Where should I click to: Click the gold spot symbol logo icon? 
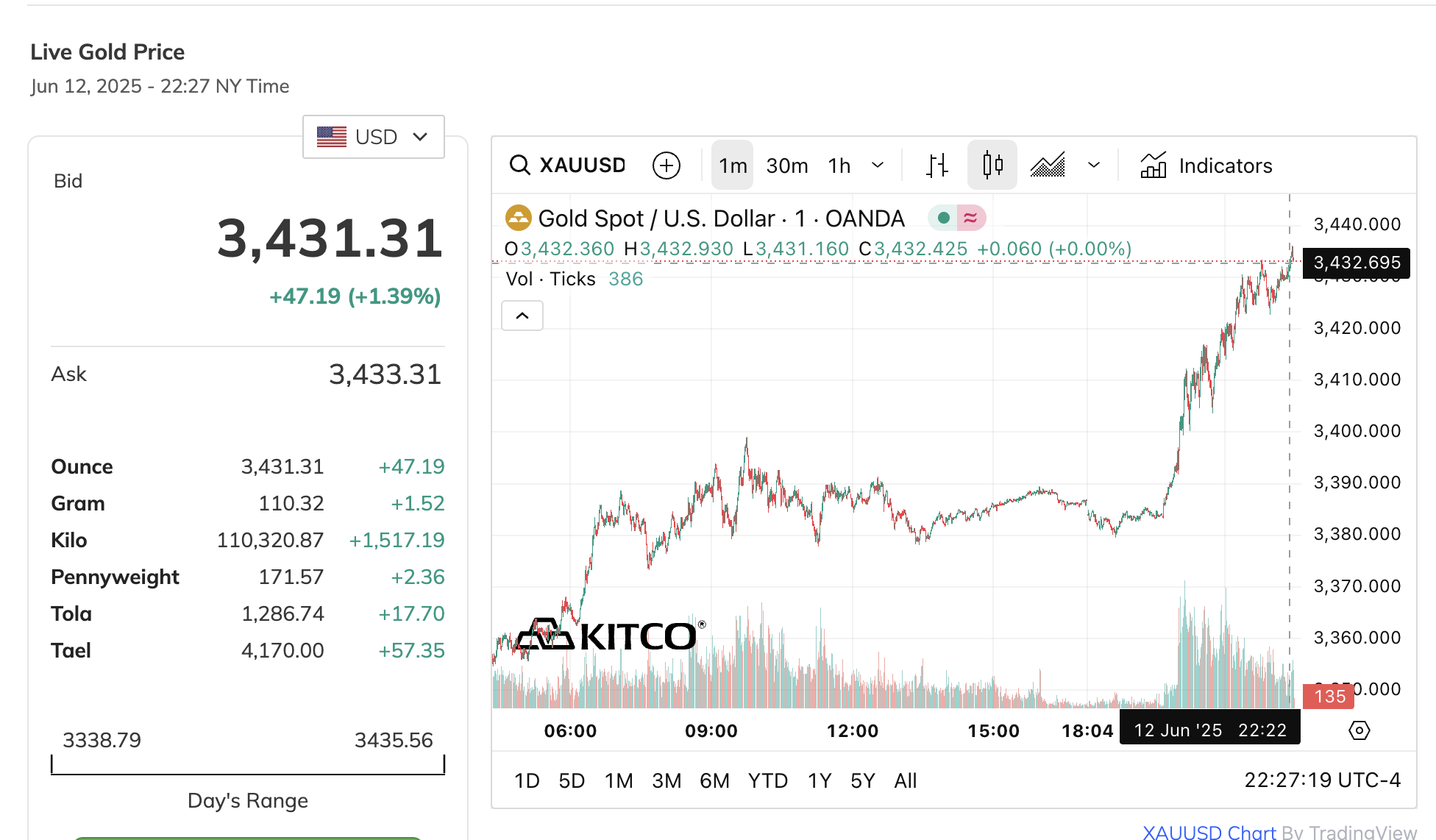pos(519,218)
